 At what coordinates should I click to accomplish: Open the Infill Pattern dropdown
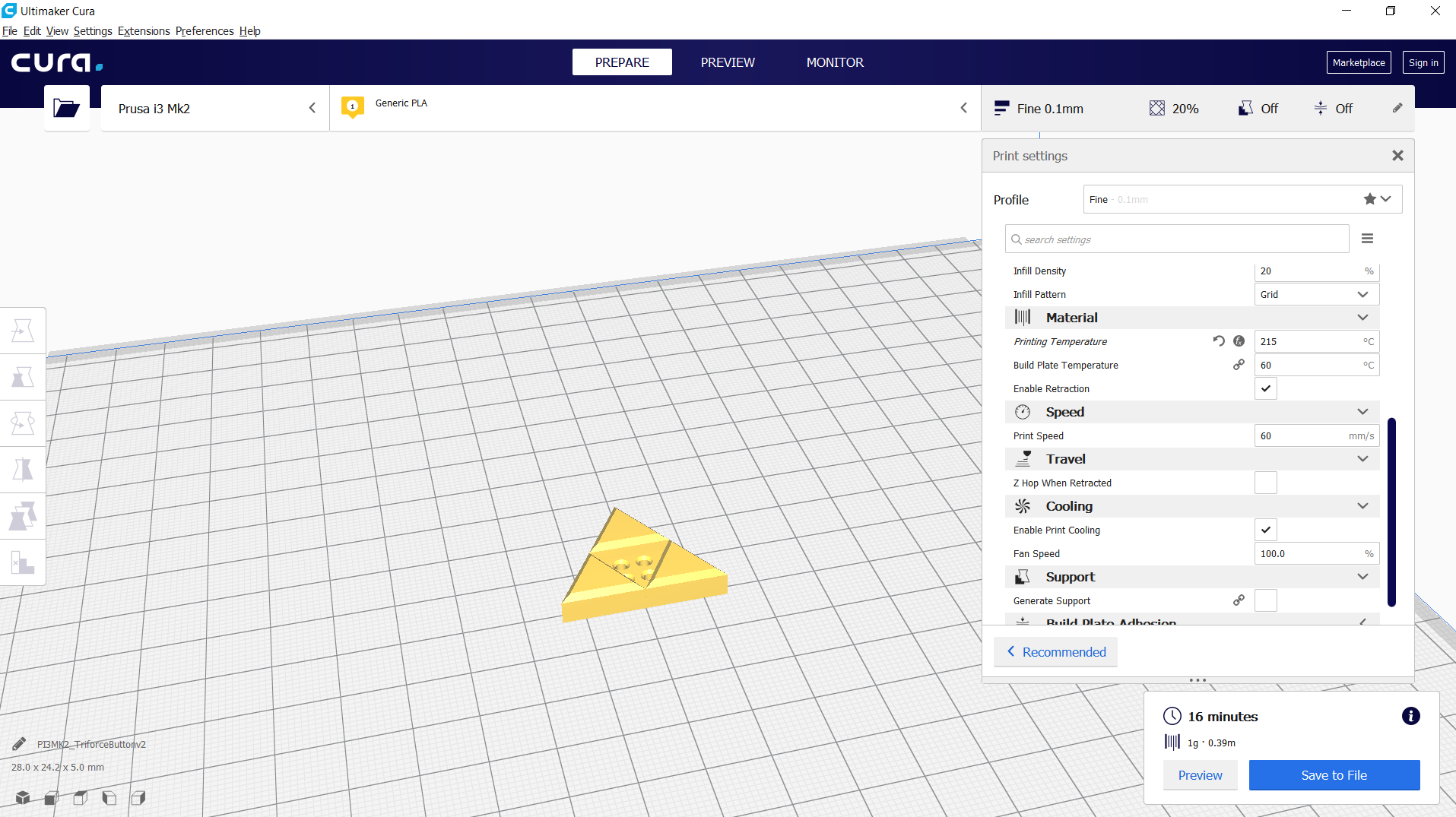pyautogui.click(x=1316, y=294)
